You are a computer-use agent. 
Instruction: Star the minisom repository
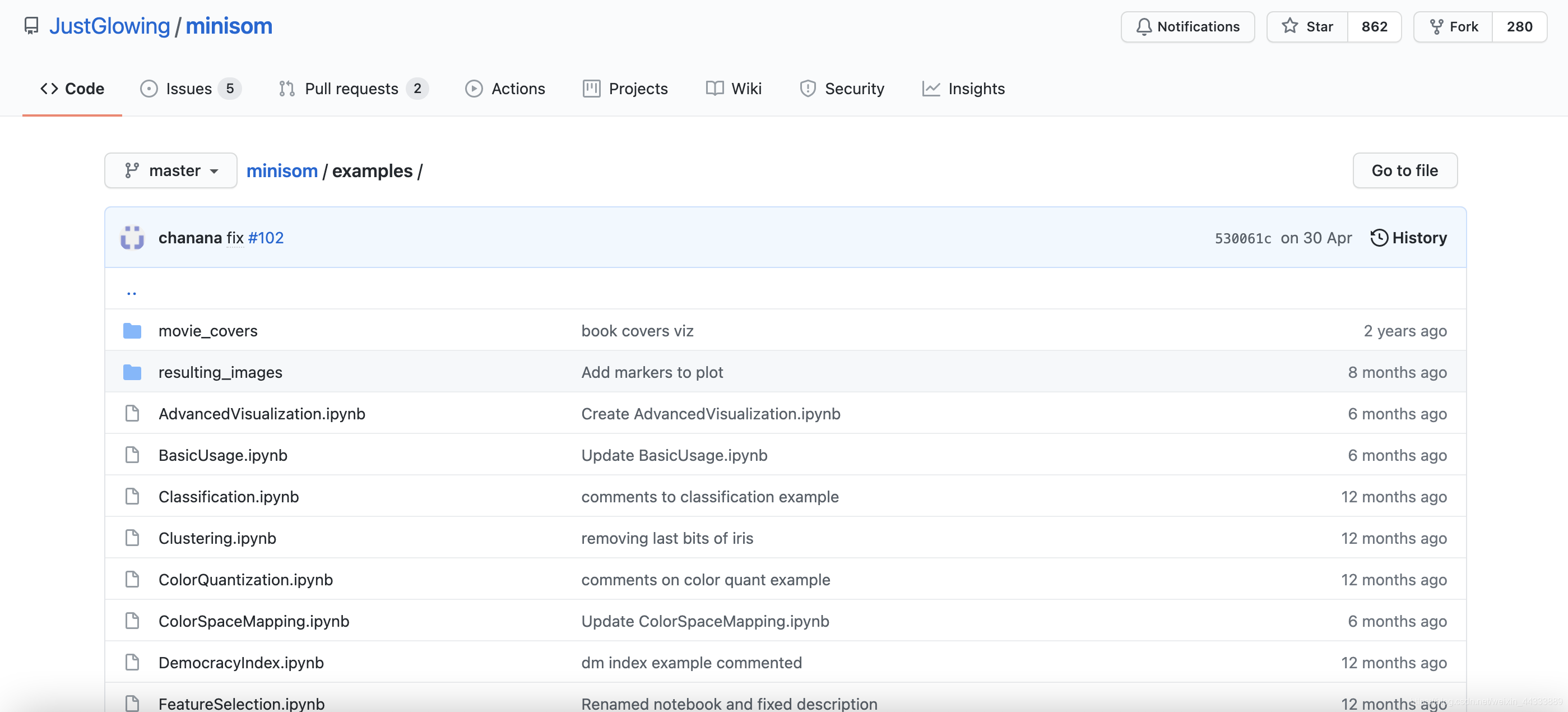click(x=1307, y=27)
